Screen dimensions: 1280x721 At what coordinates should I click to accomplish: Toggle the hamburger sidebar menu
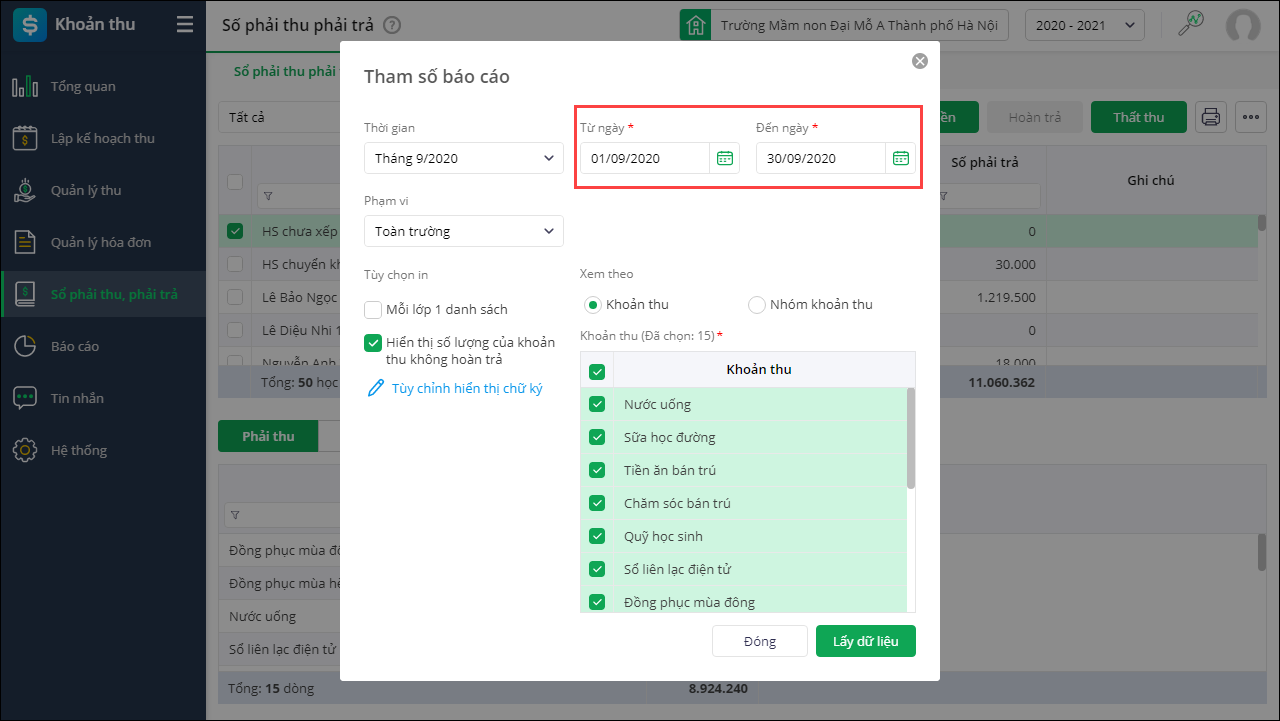(185, 24)
